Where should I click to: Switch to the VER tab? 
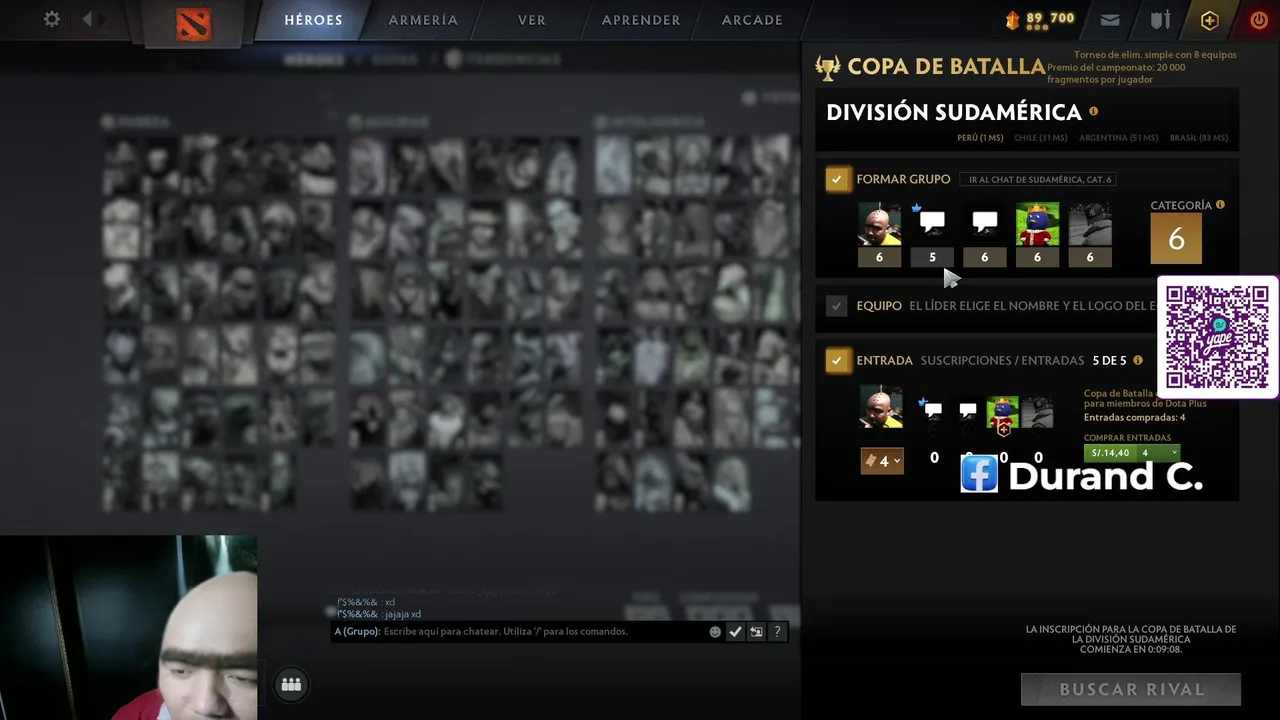(532, 20)
